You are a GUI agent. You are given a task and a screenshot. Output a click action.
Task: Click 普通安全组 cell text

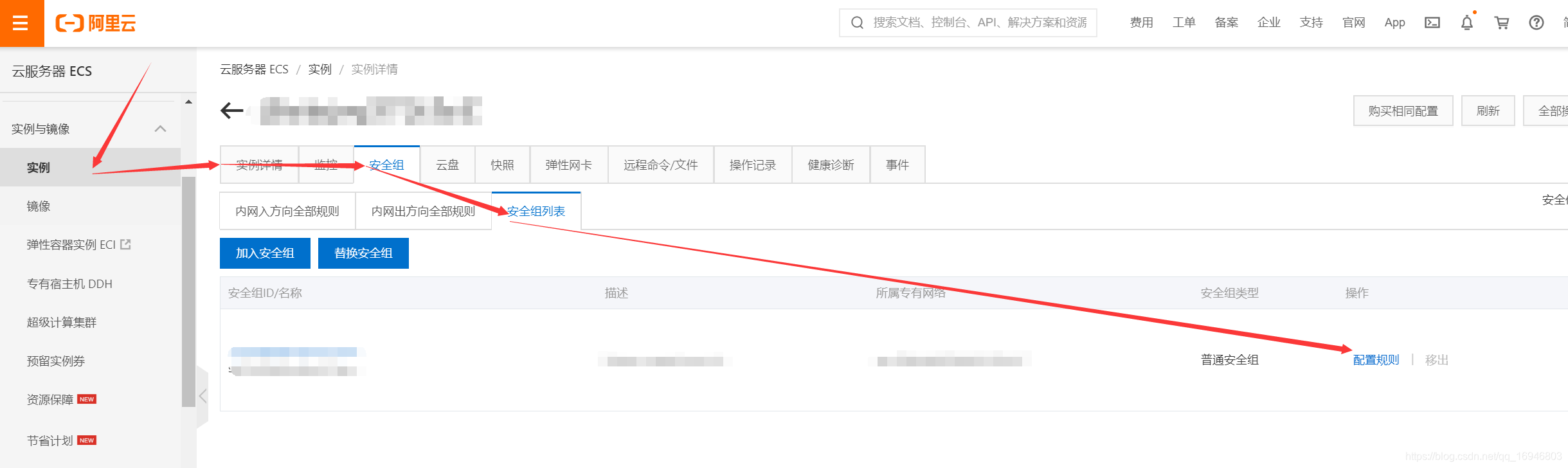[1229, 360]
